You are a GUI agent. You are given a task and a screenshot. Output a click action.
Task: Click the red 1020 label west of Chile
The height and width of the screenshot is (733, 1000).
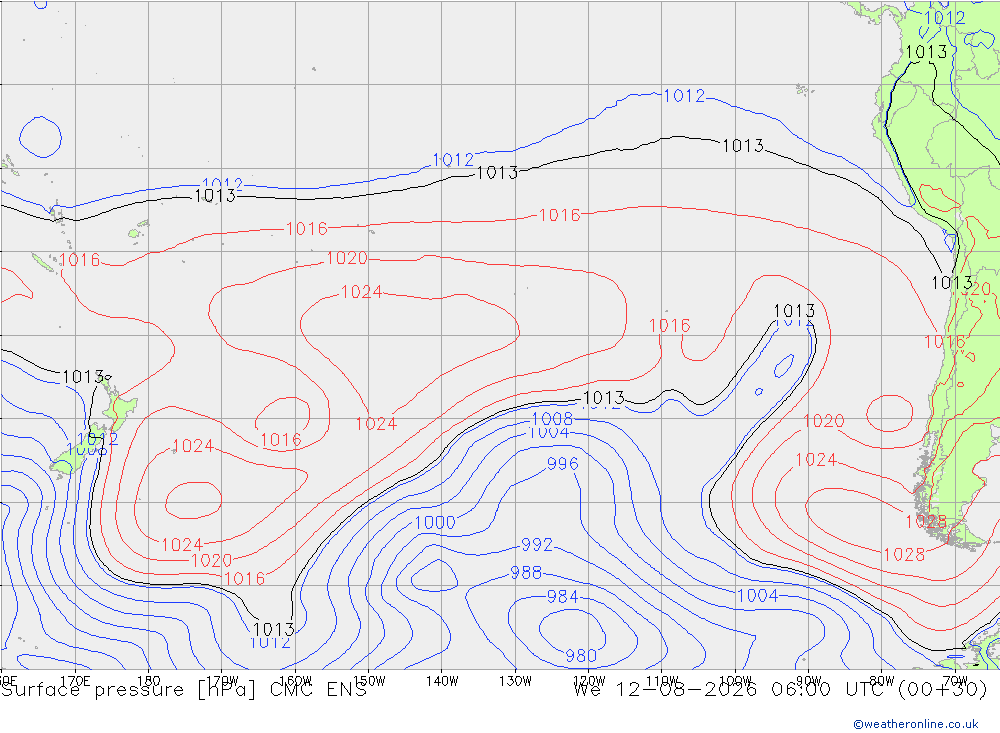823,421
